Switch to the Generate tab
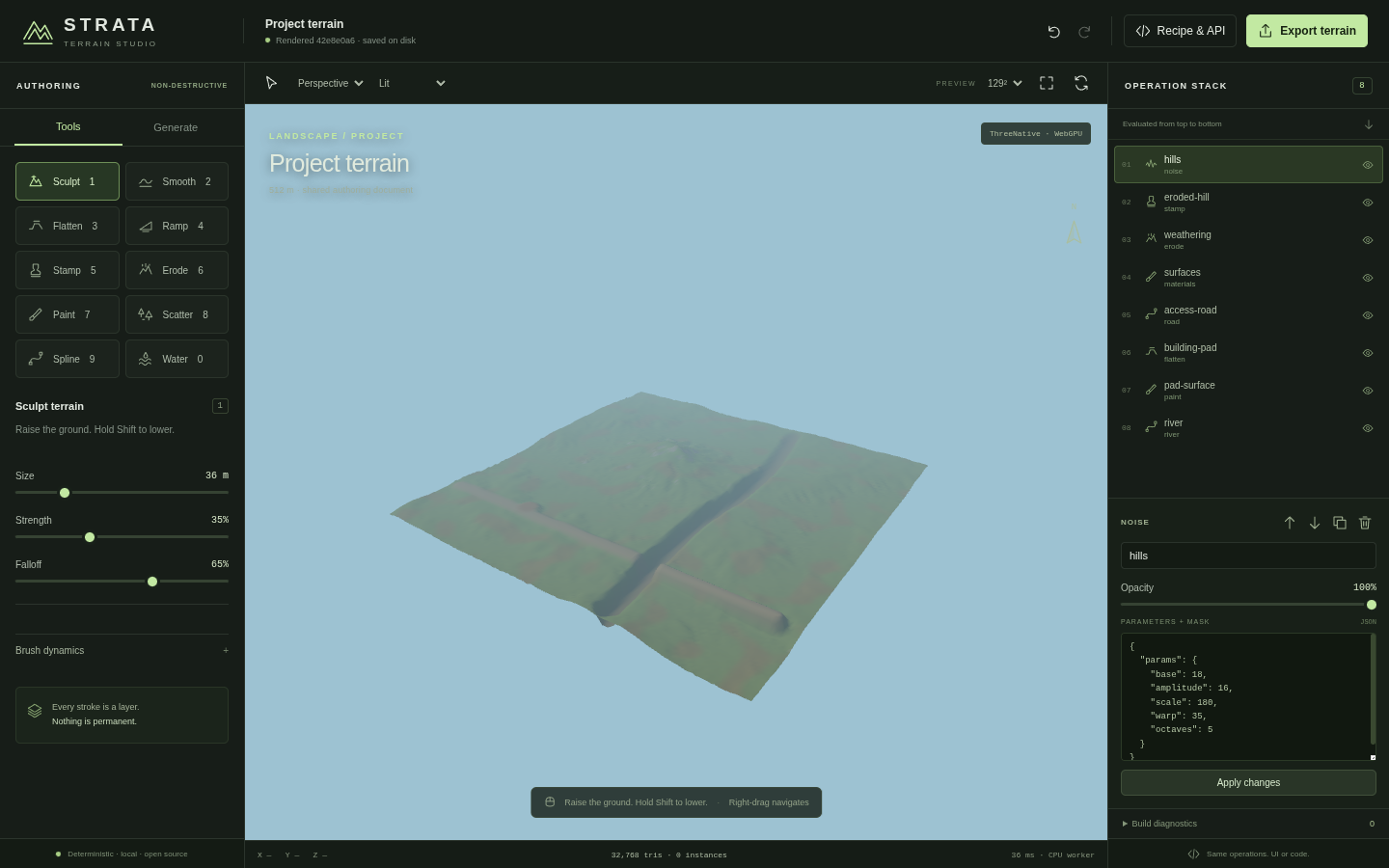This screenshot has height=868, width=1389. 176,127
